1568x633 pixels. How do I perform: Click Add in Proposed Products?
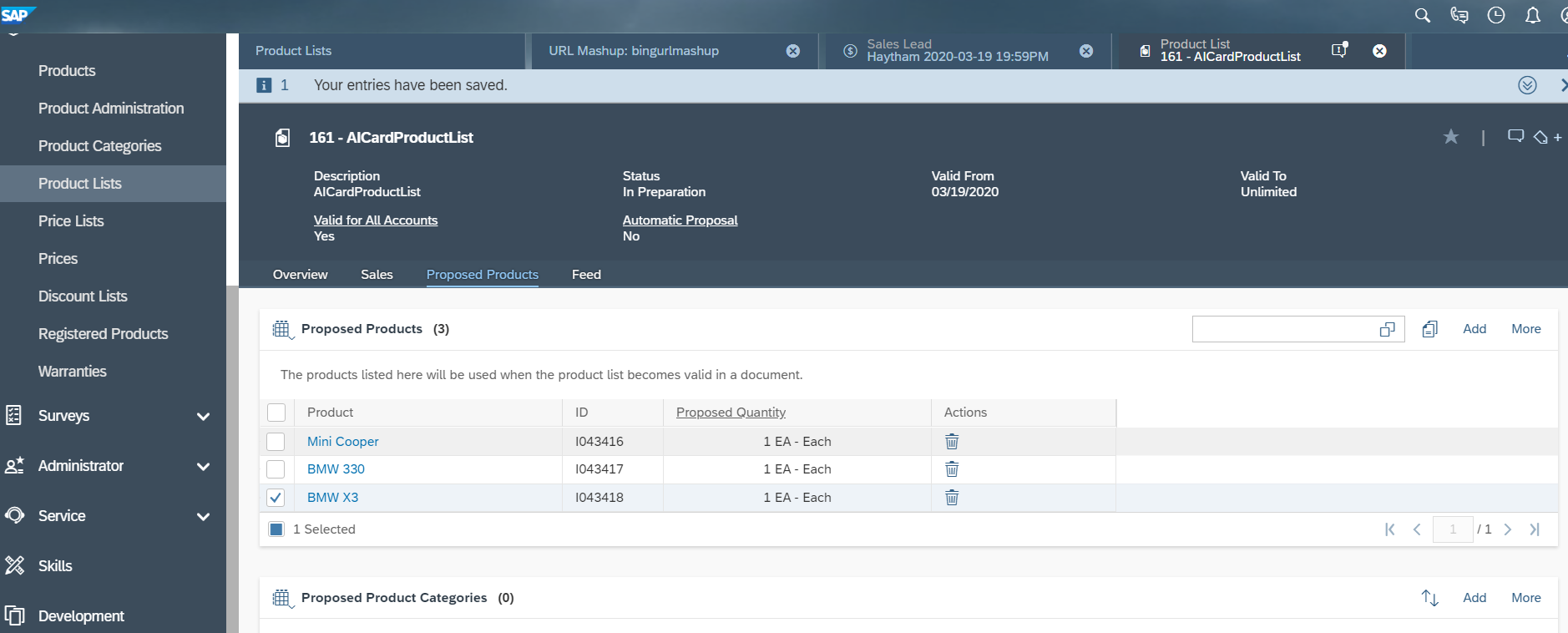coord(1474,329)
